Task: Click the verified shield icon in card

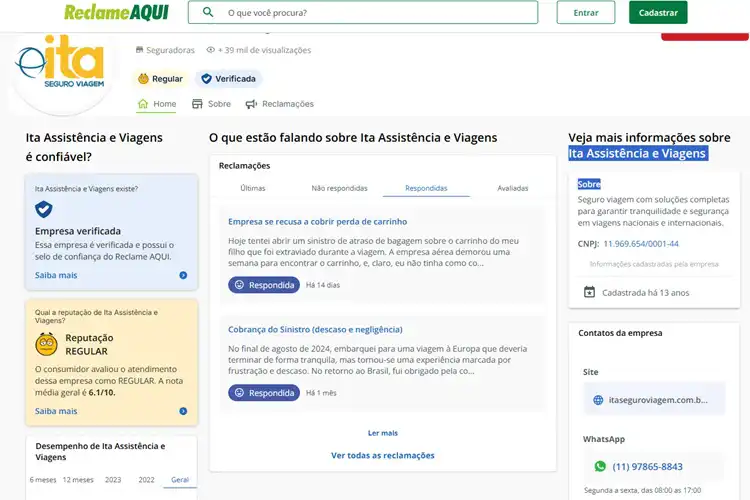Action: 44,209
